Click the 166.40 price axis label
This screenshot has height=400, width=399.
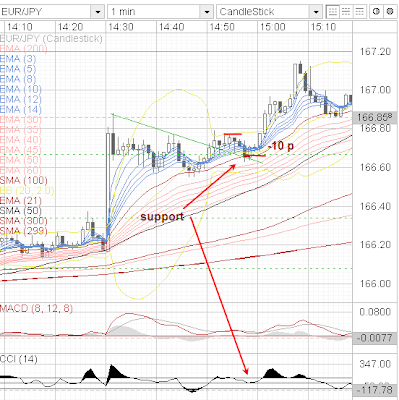(375, 206)
